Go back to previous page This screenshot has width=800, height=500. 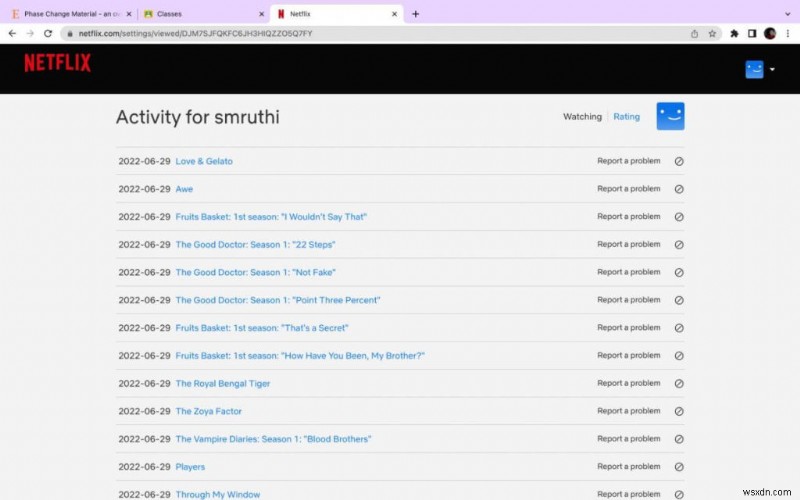(12, 34)
